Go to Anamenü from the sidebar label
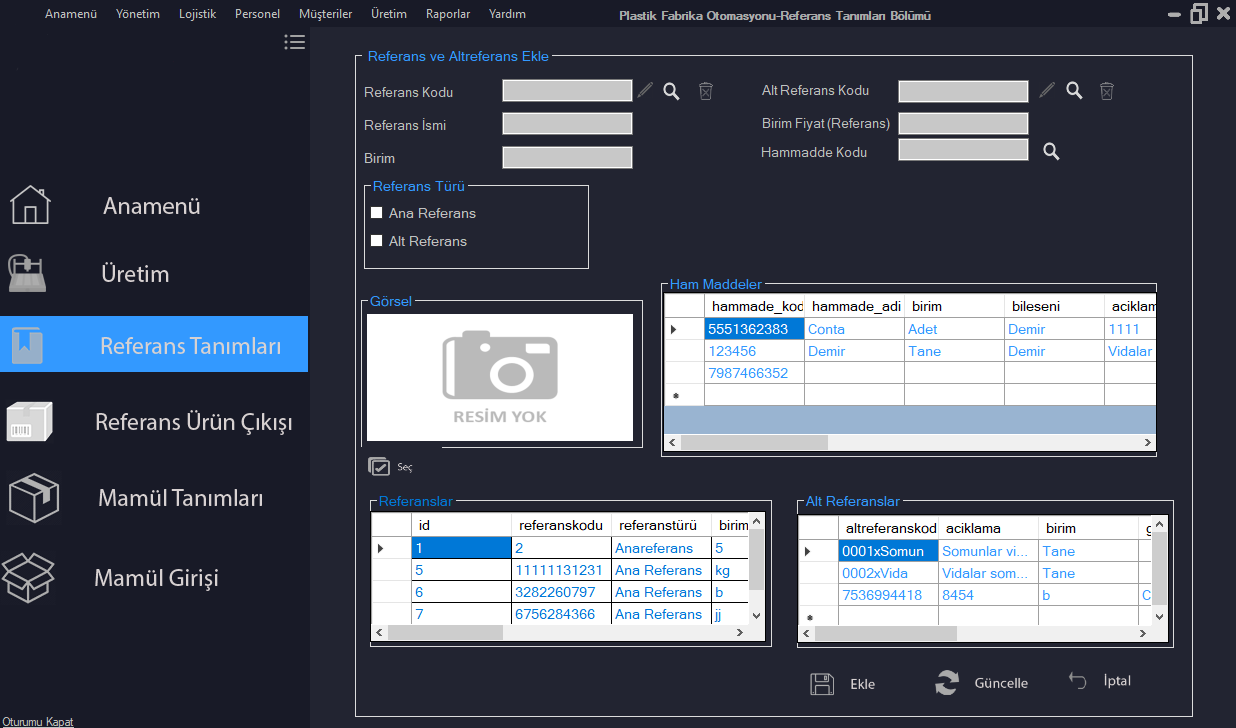Image resolution: width=1236 pixels, height=728 pixels. click(x=152, y=206)
